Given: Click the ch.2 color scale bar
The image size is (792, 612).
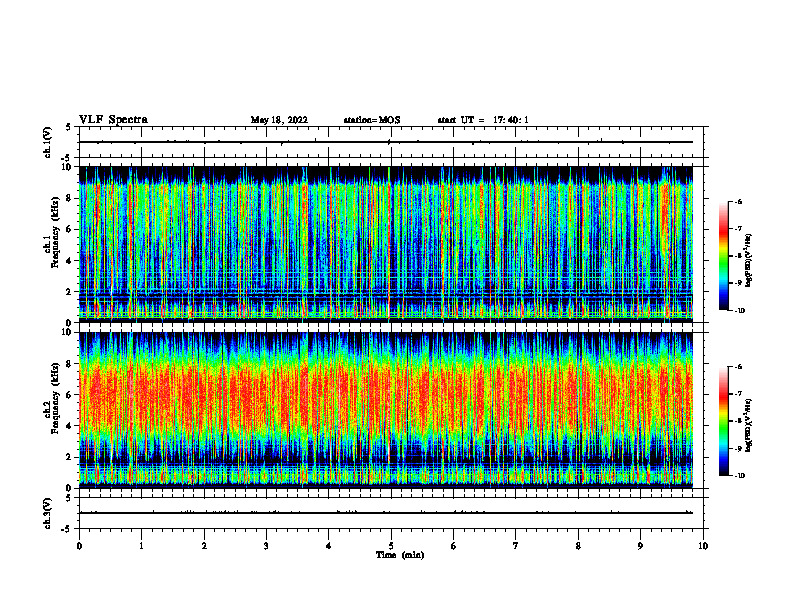Looking at the screenshot, I should (723, 421).
